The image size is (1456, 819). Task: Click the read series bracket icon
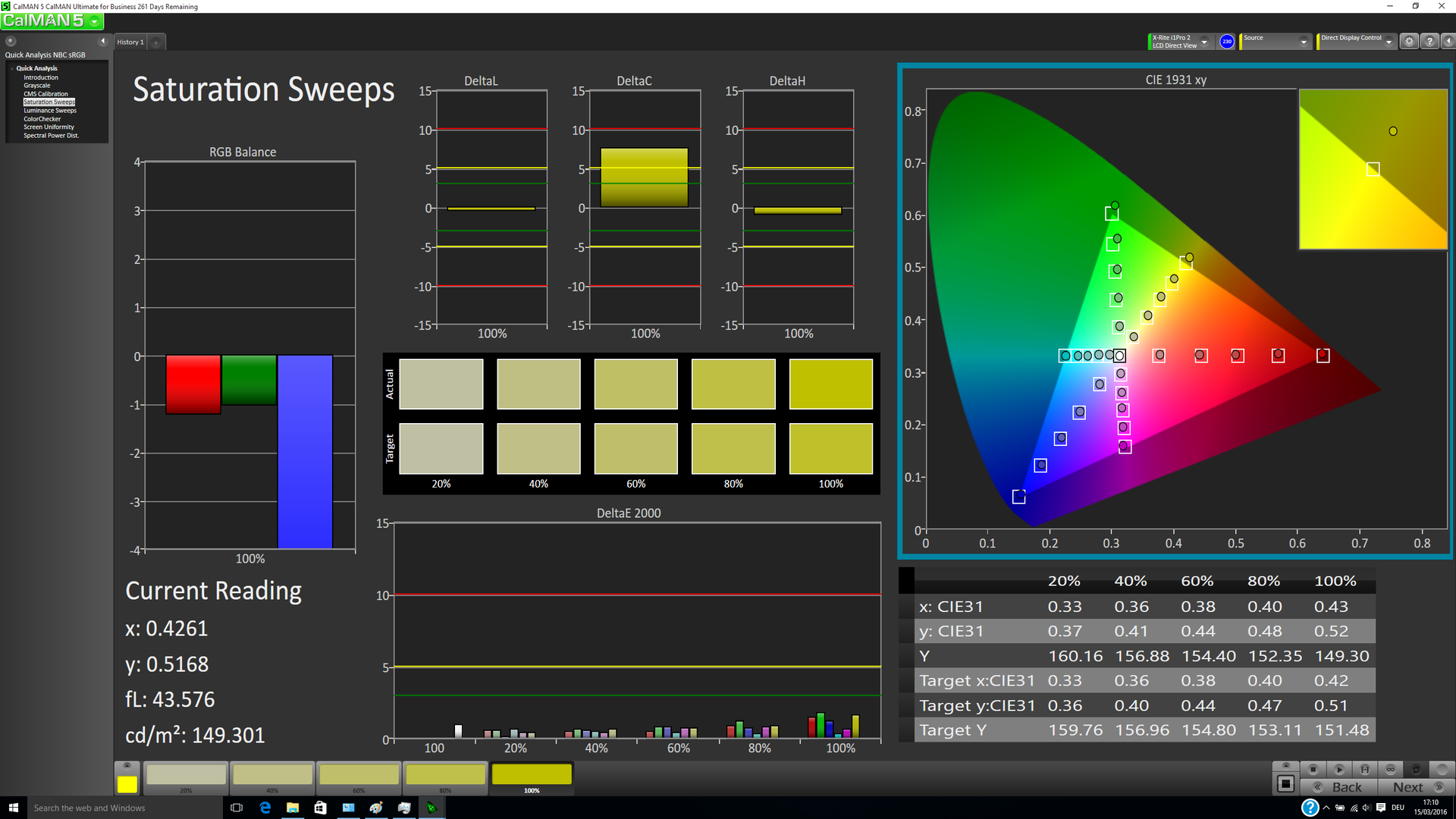[x=1364, y=769]
